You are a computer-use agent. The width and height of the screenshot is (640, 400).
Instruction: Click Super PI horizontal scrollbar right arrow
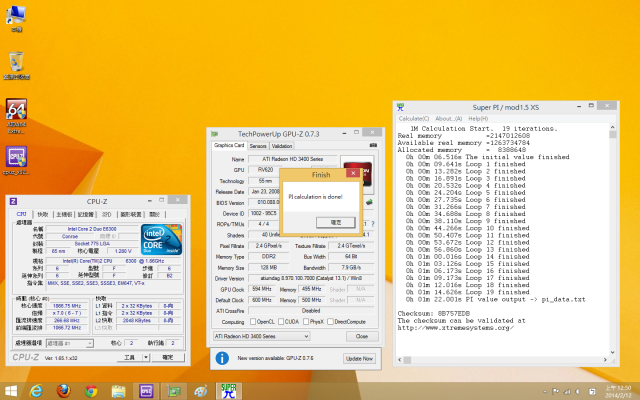click(605, 360)
